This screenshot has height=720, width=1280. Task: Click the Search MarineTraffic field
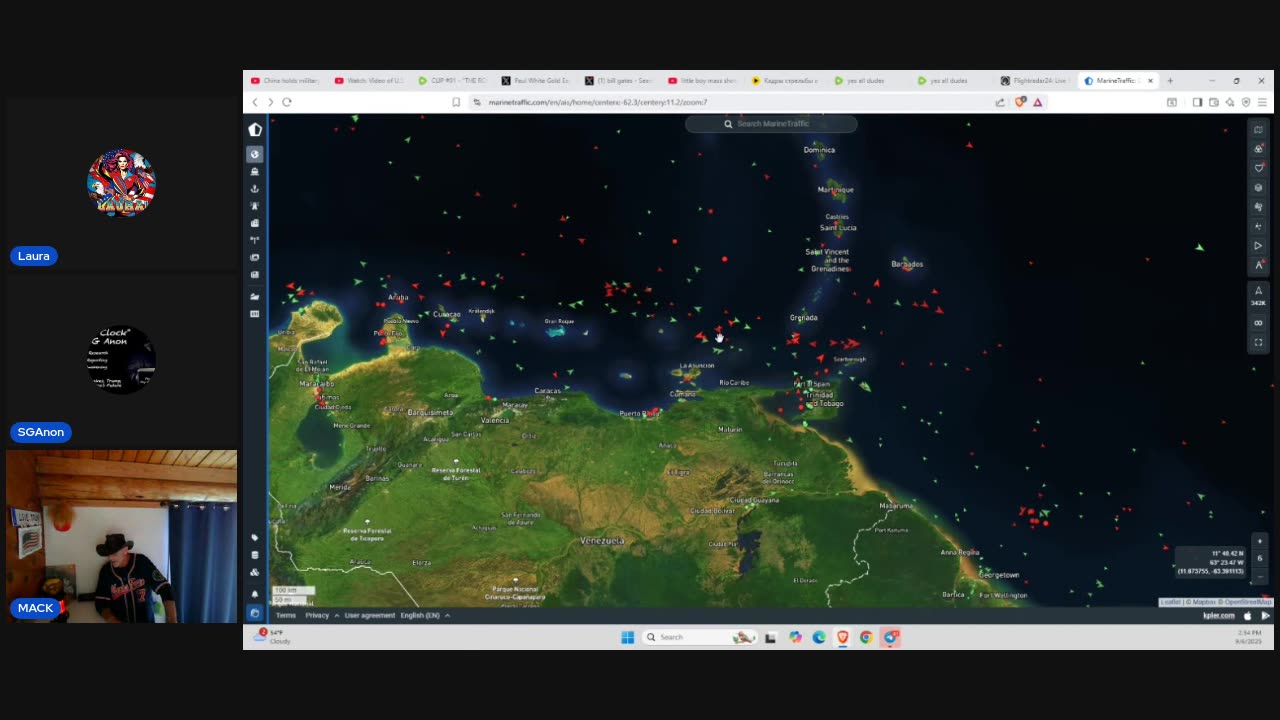point(771,124)
